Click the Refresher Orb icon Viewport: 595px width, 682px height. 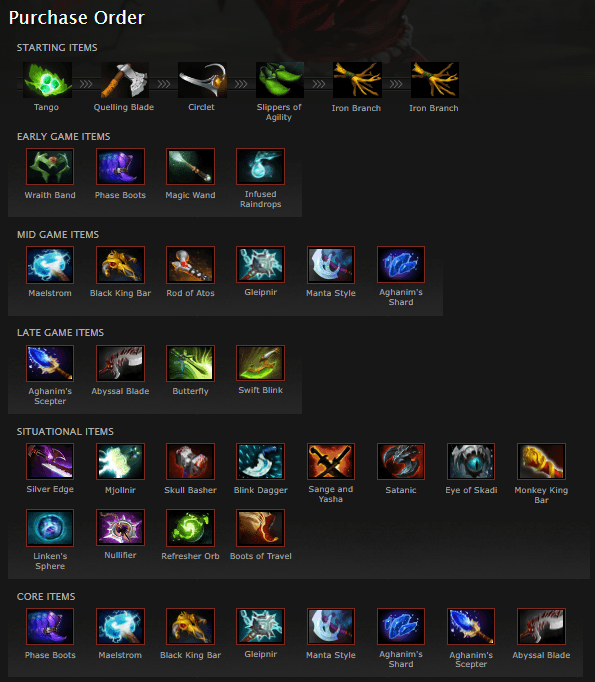[191, 528]
